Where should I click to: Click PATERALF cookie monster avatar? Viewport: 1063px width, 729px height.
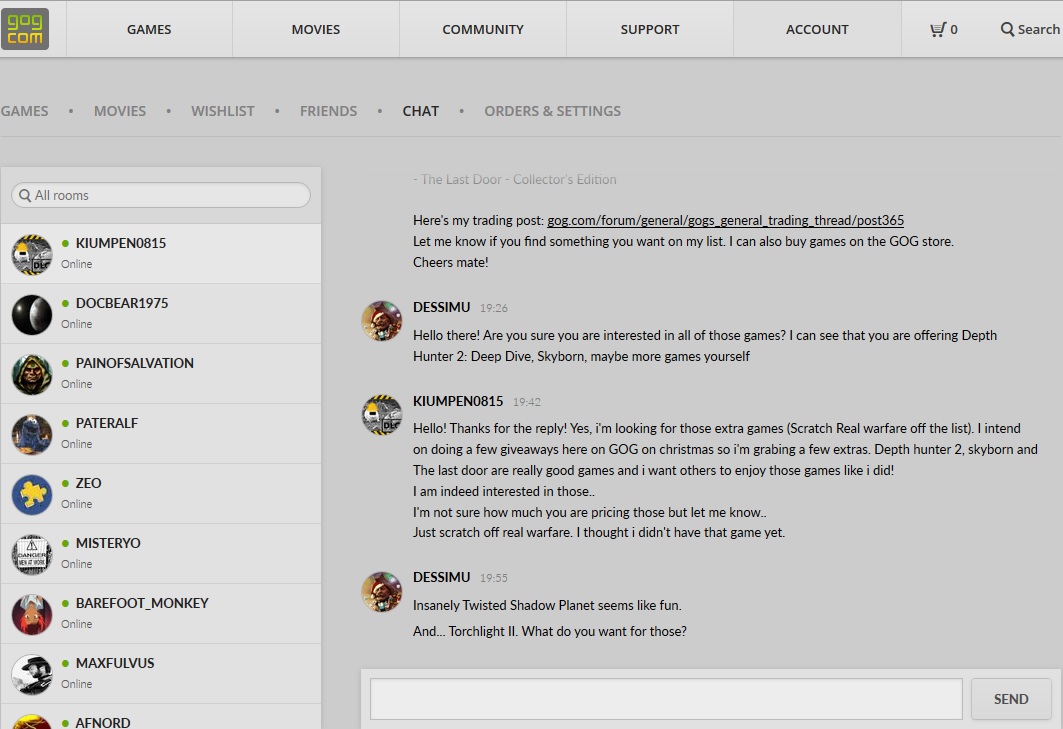coord(32,435)
